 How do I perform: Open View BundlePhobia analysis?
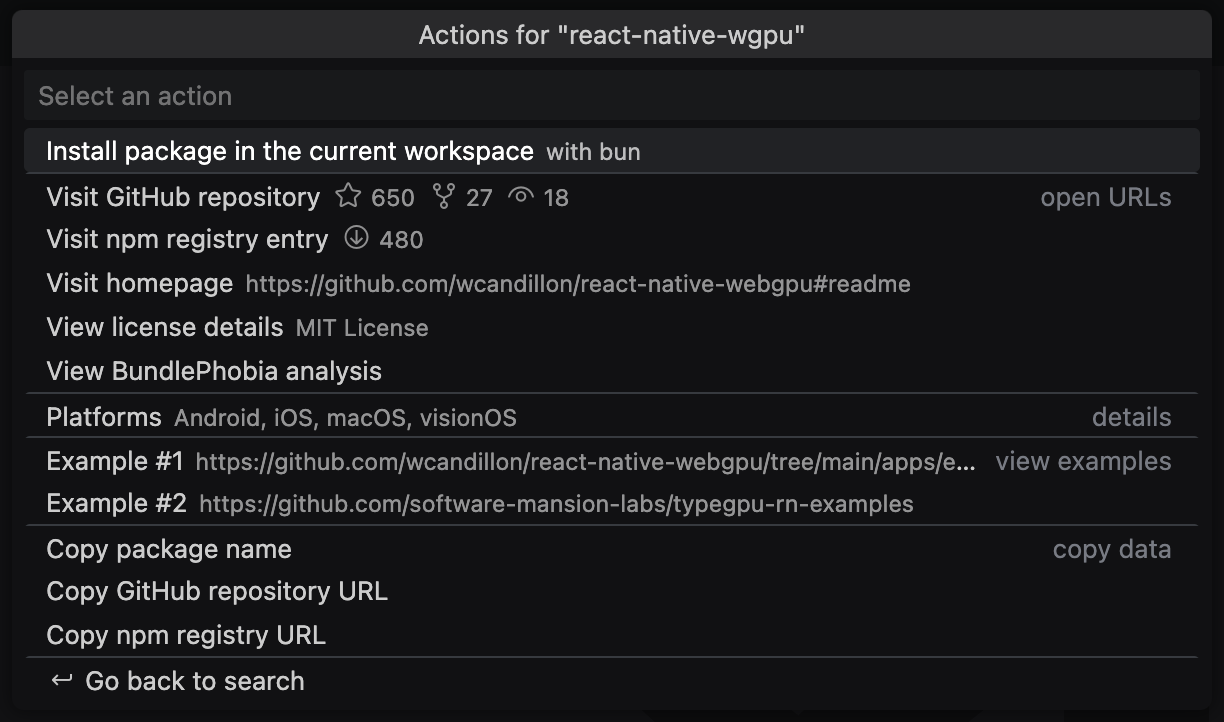pyautogui.click(x=611, y=372)
